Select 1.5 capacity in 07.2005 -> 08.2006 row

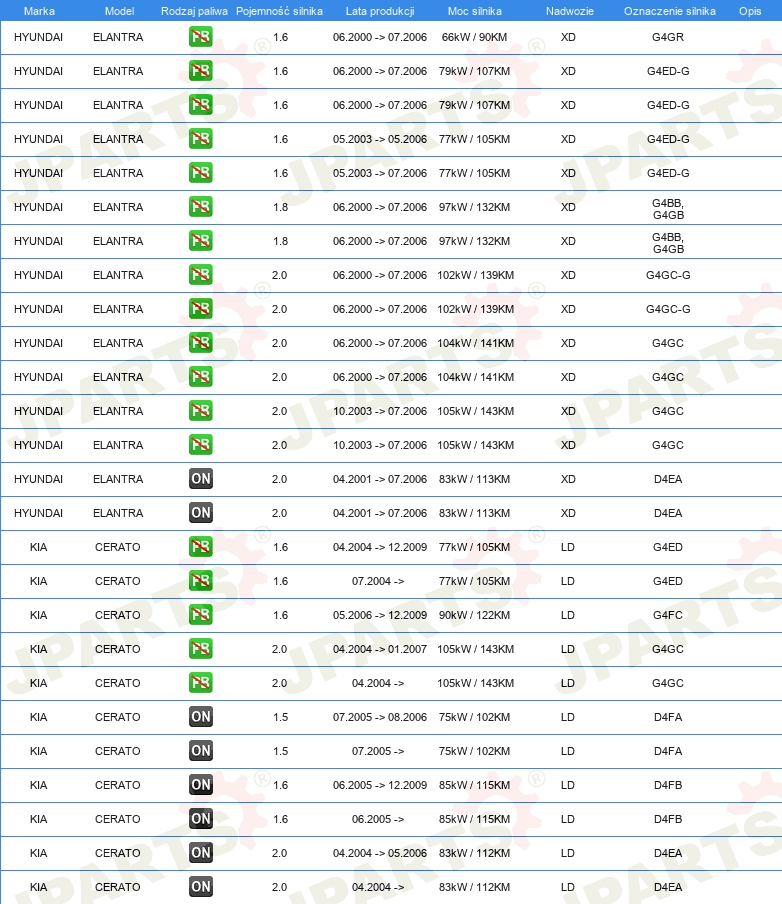(x=280, y=717)
